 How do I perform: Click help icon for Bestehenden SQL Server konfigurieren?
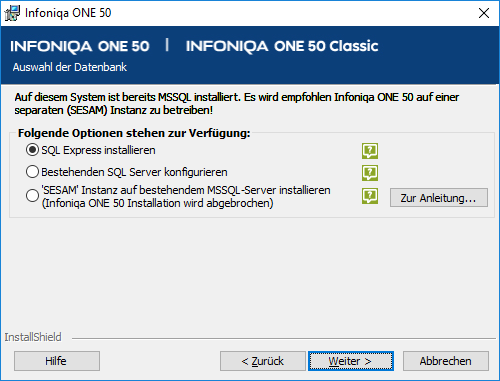370,173
